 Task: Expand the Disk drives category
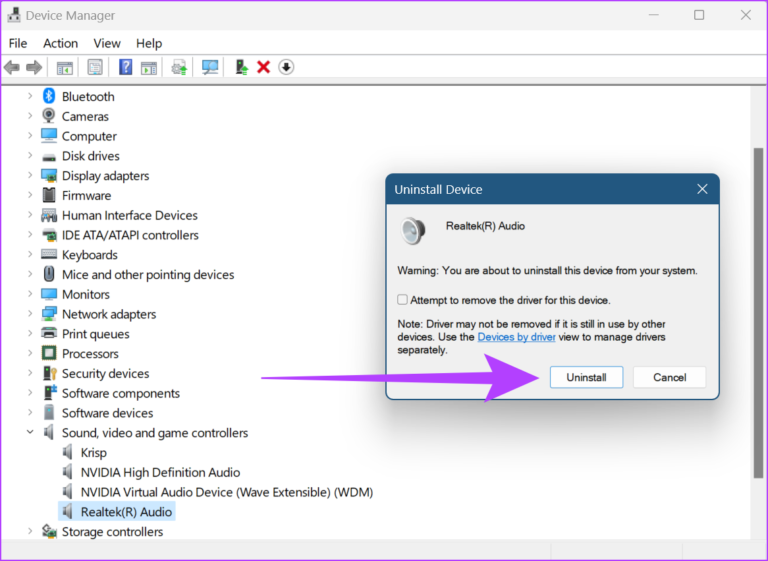[30, 155]
